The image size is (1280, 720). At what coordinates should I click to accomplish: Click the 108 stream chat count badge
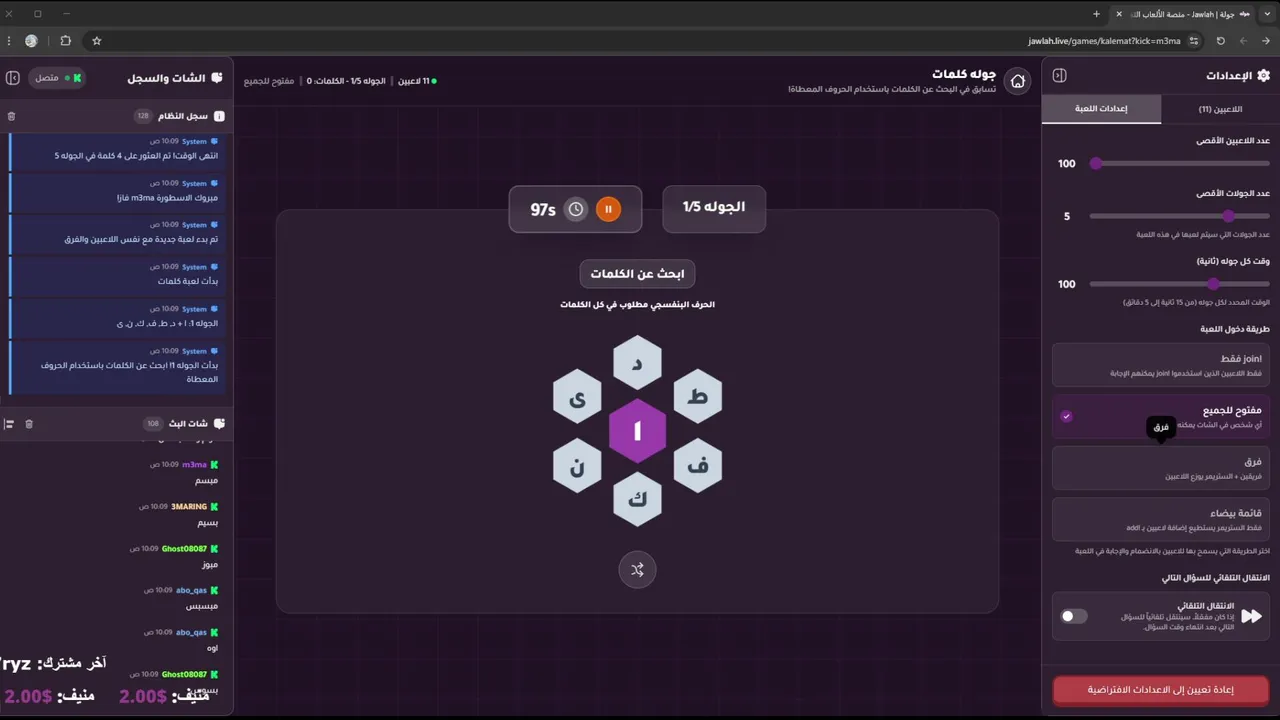click(153, 424)
